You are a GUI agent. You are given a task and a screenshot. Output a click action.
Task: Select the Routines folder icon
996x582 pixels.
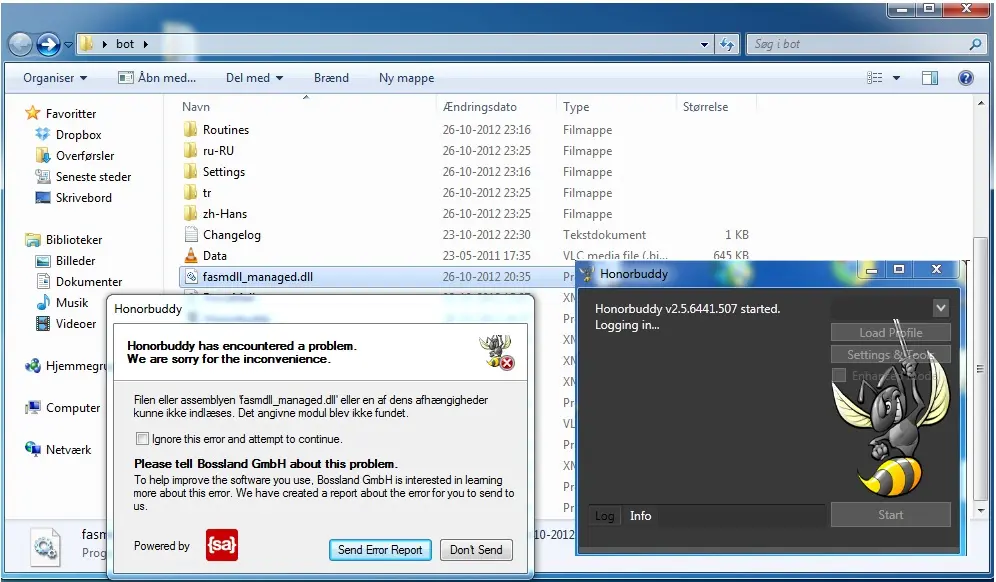[191, 130]
